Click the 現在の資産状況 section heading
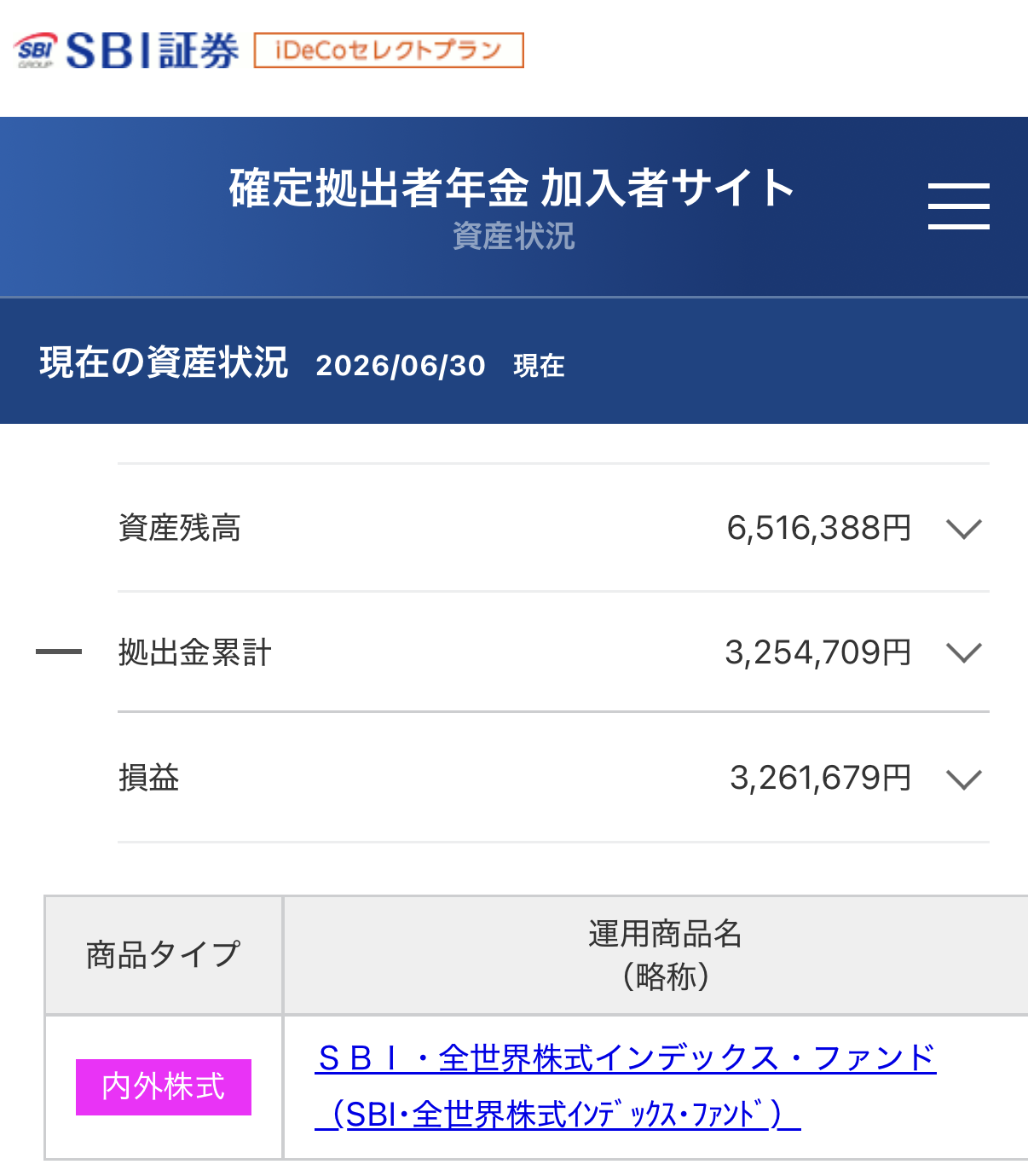The image size is (1028, 1176). (x=164, y=362)
